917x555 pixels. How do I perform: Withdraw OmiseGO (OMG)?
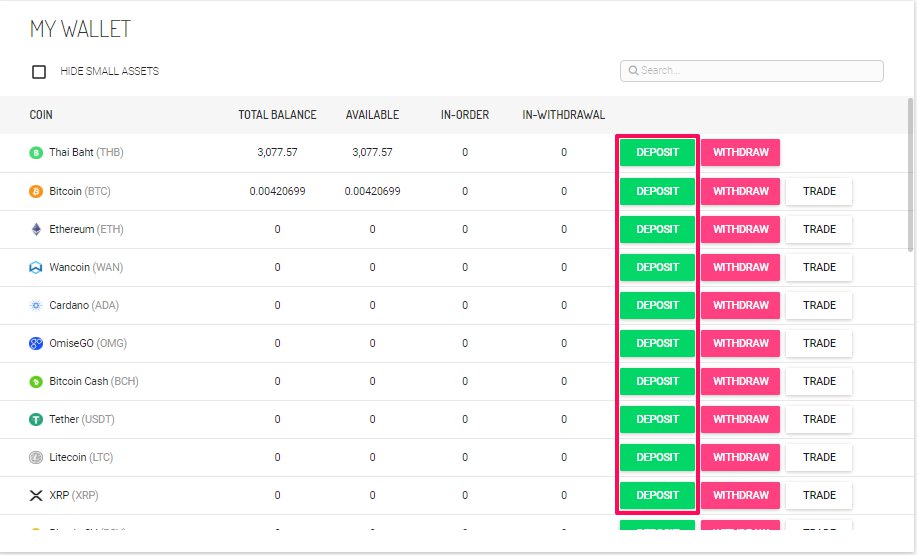pyautogui.click(x=740, y=343)
